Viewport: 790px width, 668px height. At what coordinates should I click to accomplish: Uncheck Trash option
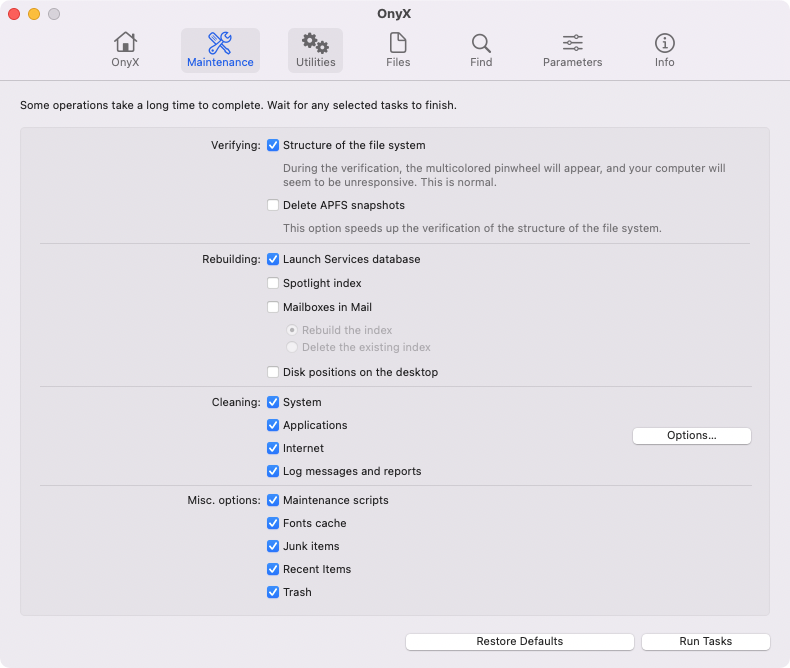click(x=273, y=592)
